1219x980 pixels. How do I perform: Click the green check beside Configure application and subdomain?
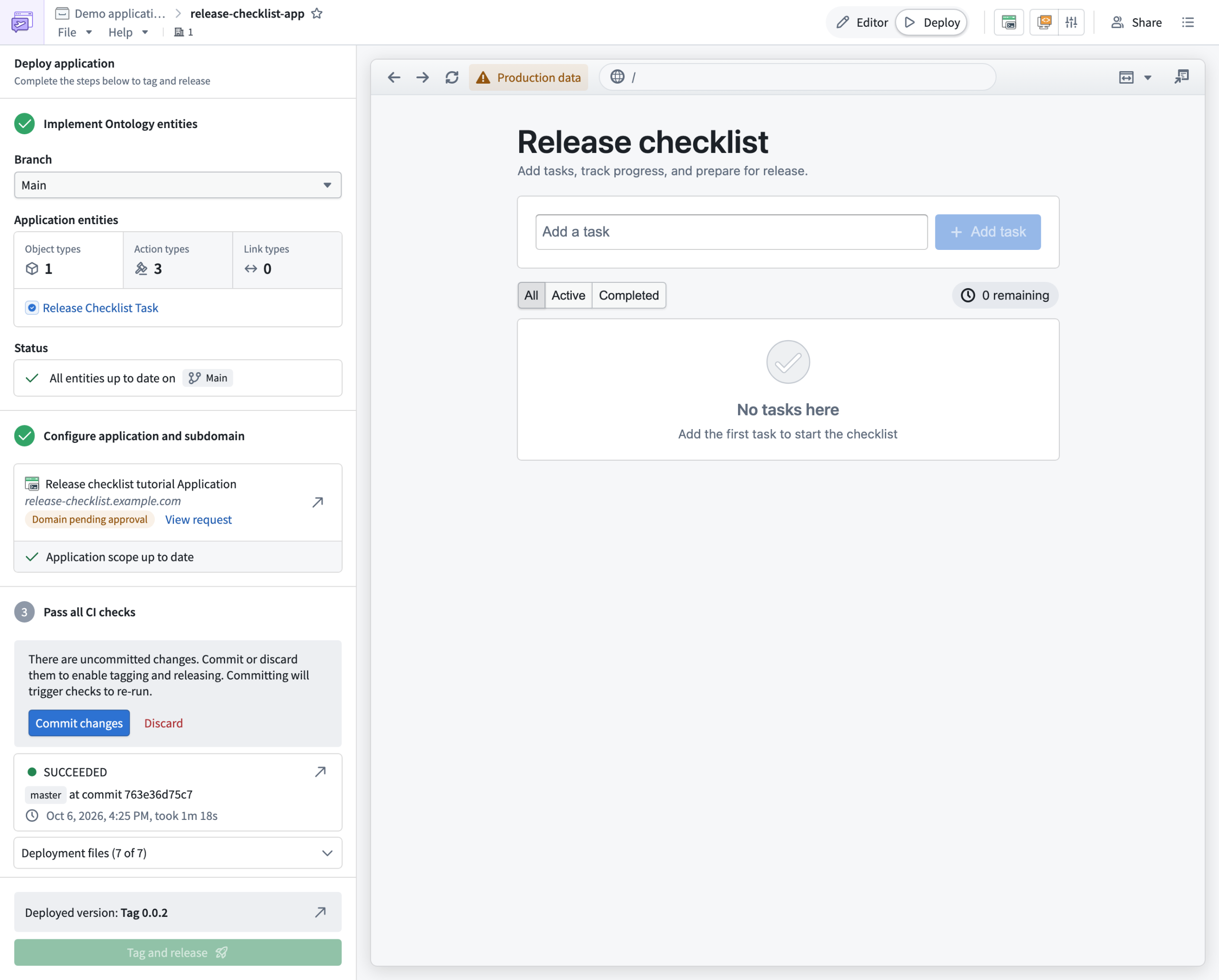click(x=24, y=436)
